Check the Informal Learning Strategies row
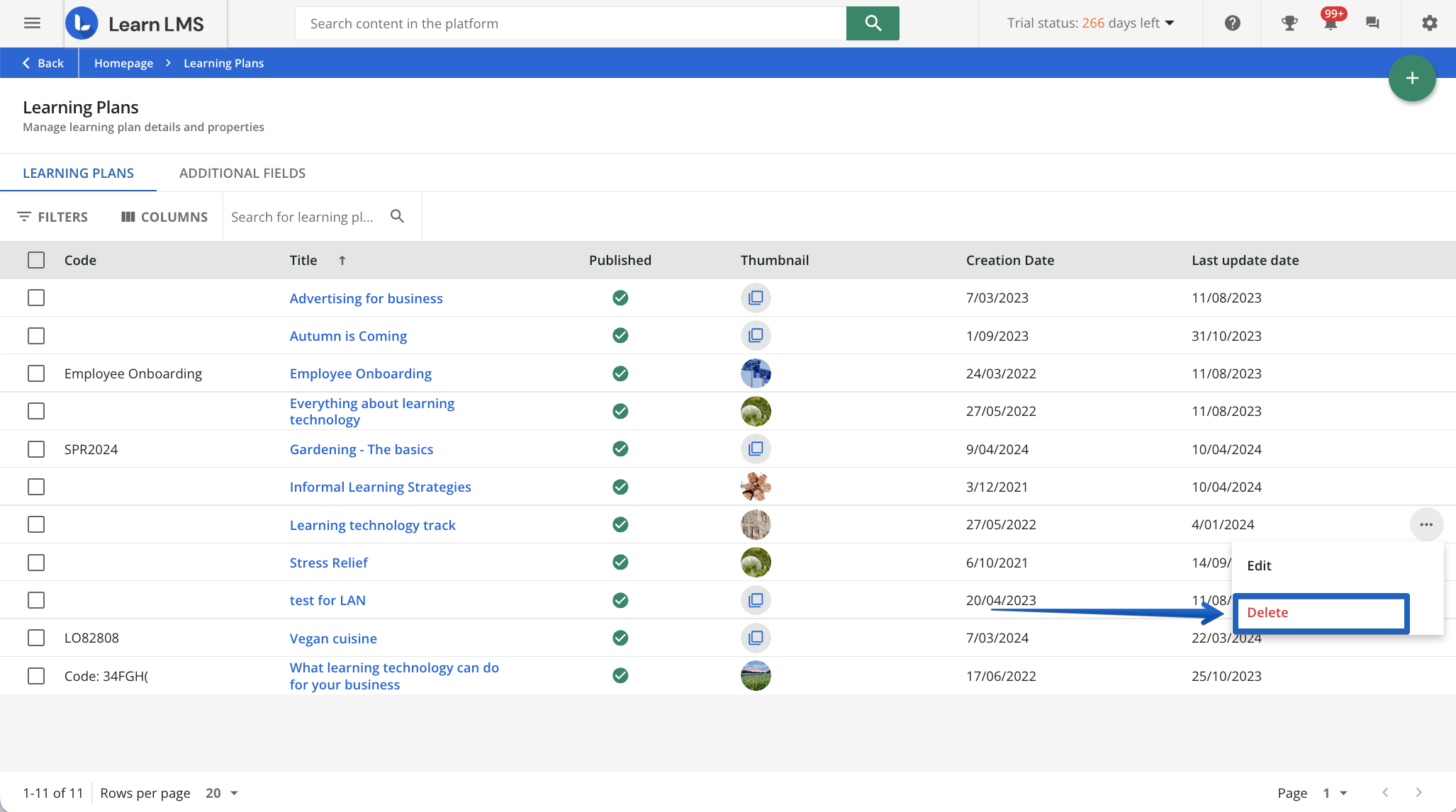 tap(36, 487)
